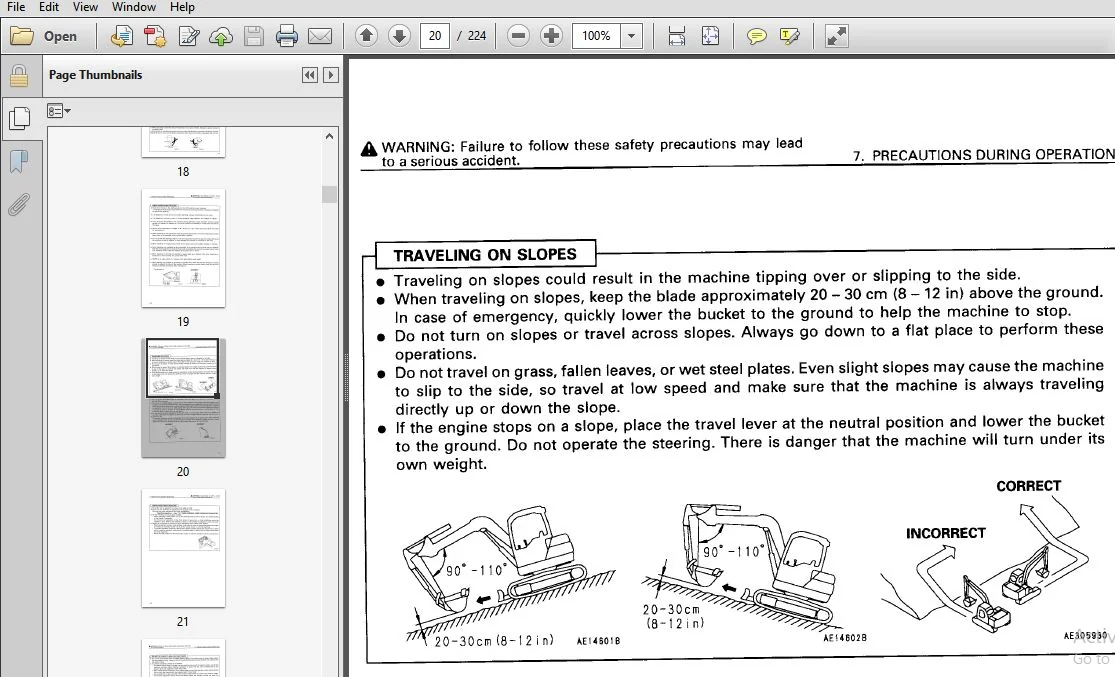Screen dimensions: 1115x677
Task: Click the thumbnails panel scrollbar handle
Action: [329, 194]
